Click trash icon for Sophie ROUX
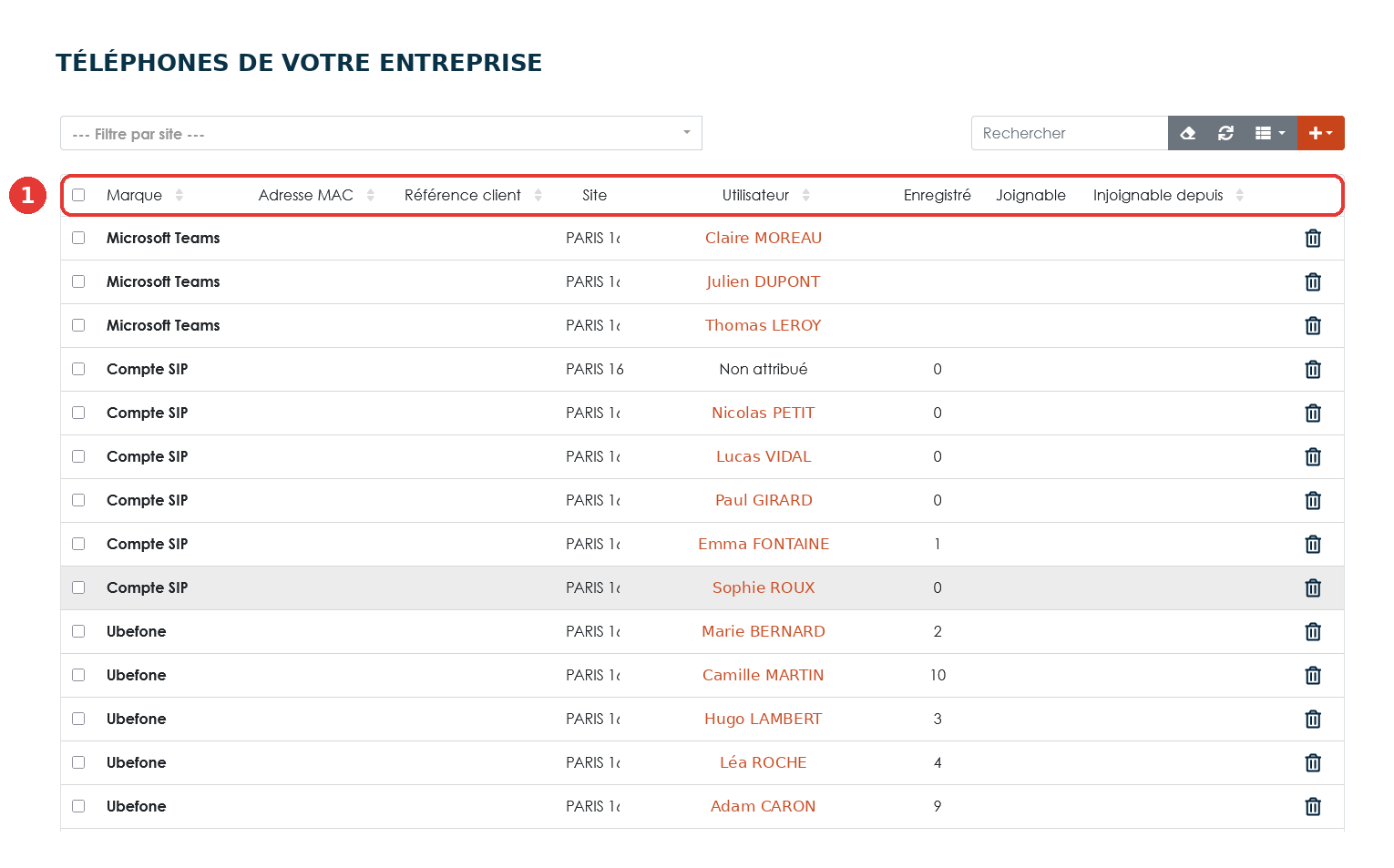This screenshot has width=1394, height=868. 1313,588
